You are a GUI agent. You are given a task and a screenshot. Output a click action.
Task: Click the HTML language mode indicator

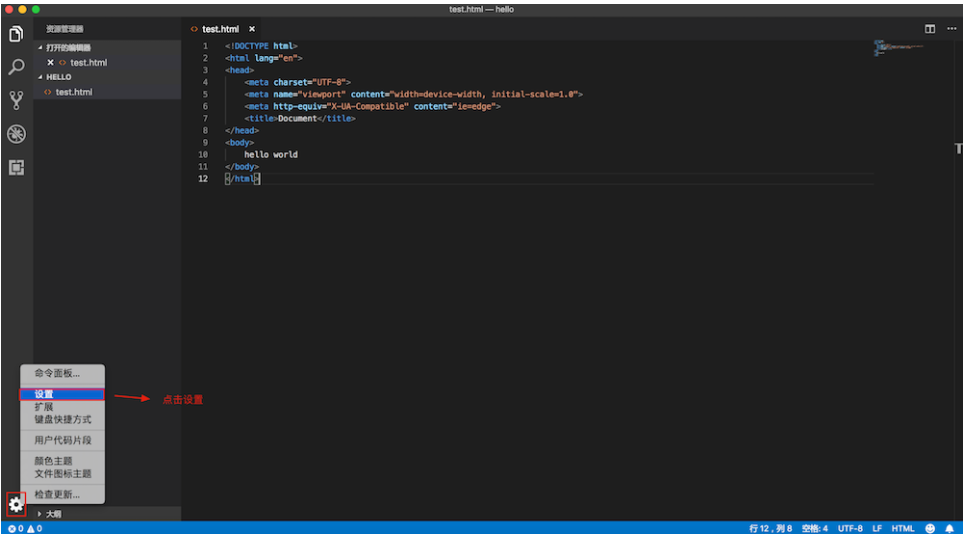[x=903, y=529]
